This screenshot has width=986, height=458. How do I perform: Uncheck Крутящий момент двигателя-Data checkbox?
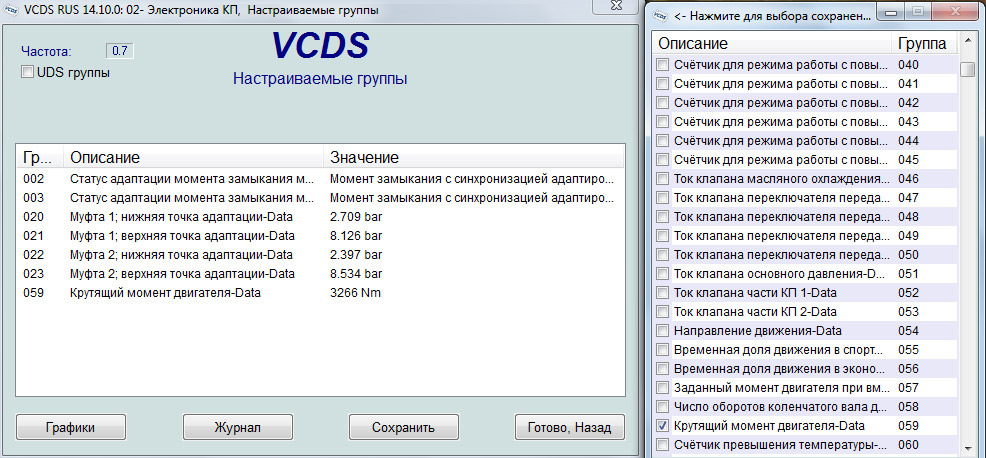point(663,425)
